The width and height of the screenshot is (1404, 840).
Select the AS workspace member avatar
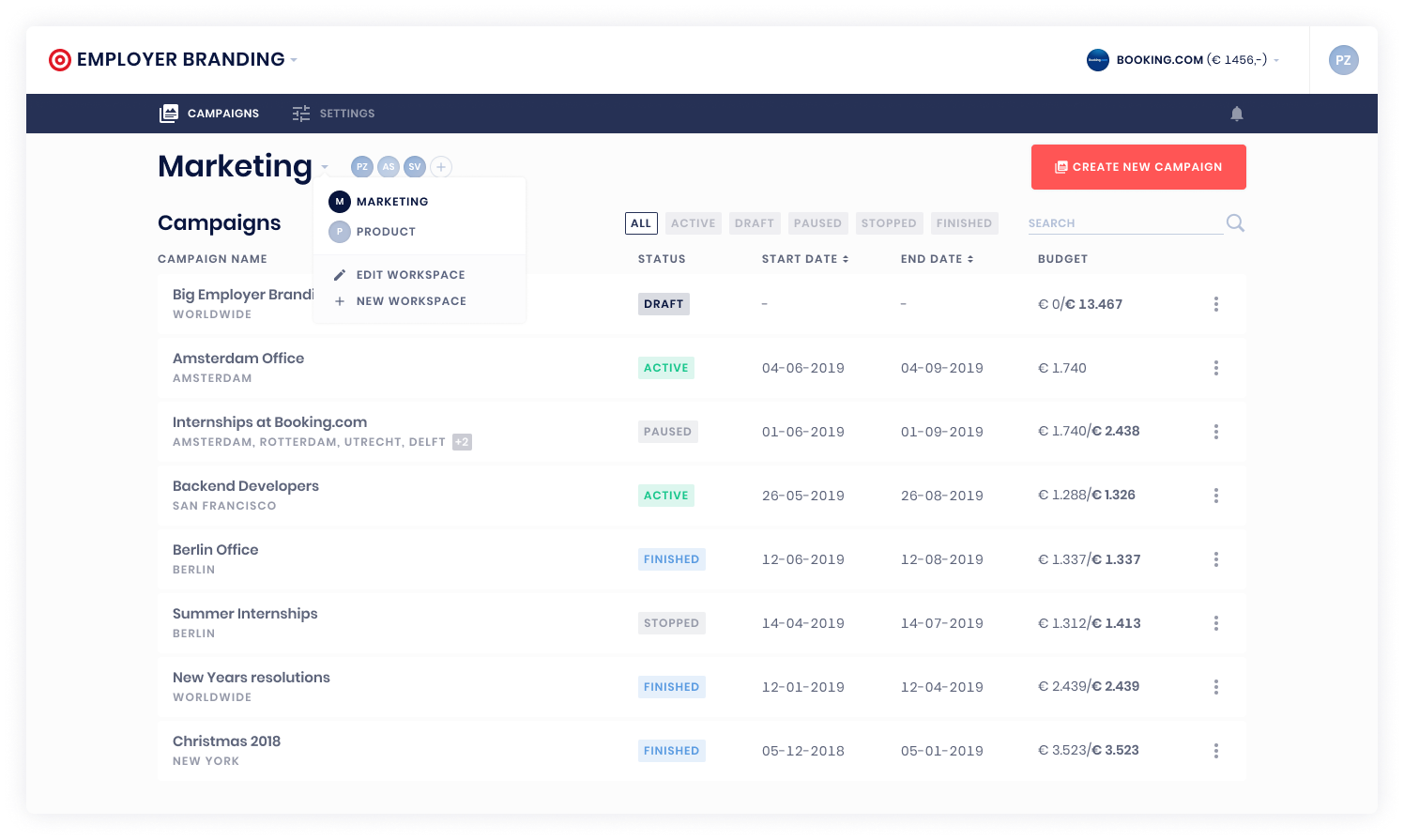point(389,167)
